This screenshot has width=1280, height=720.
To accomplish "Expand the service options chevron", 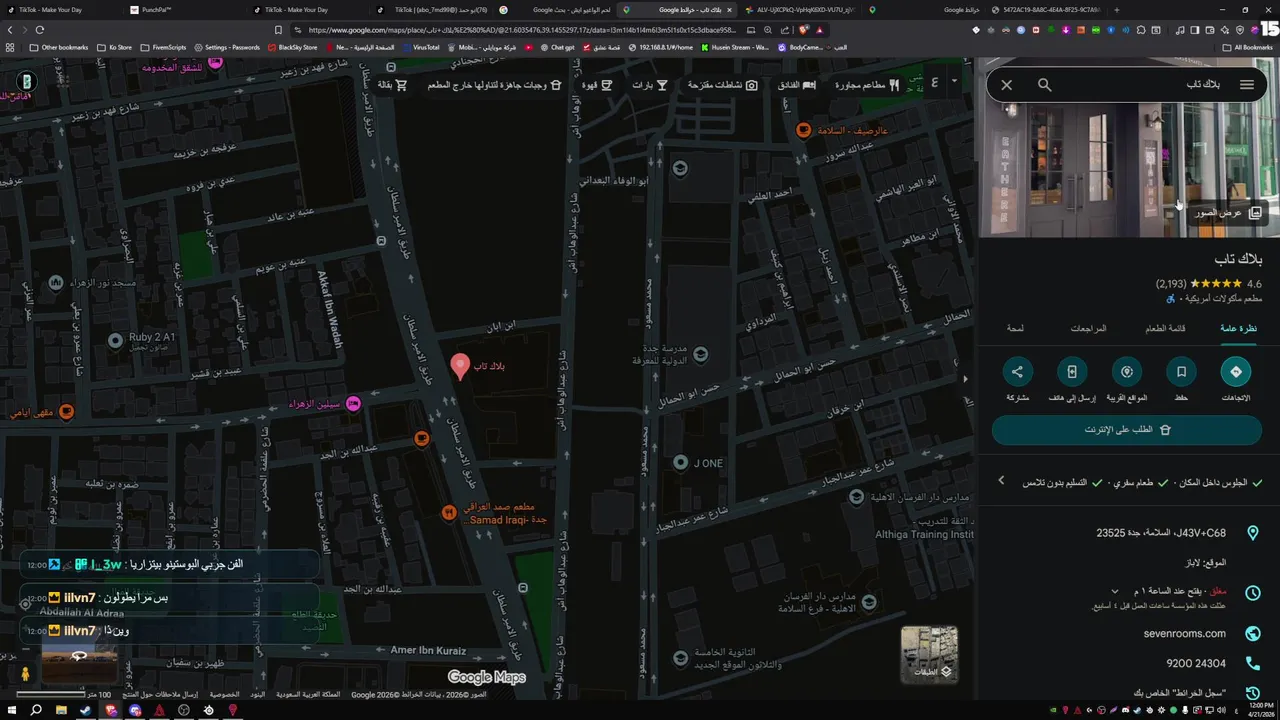I will click(x=1001, y=482).
